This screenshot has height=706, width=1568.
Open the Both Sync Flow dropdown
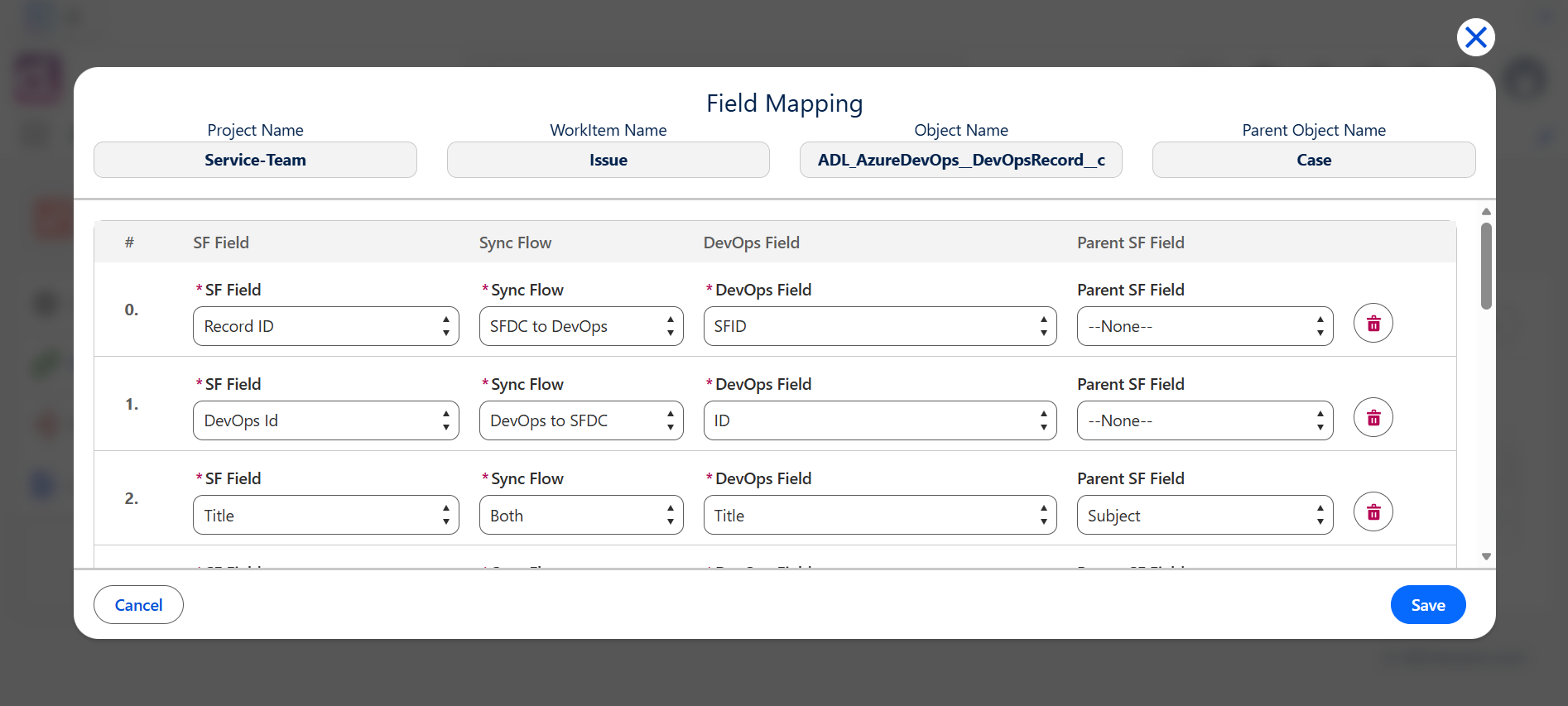pyautogui.click(x=581, y=515)
